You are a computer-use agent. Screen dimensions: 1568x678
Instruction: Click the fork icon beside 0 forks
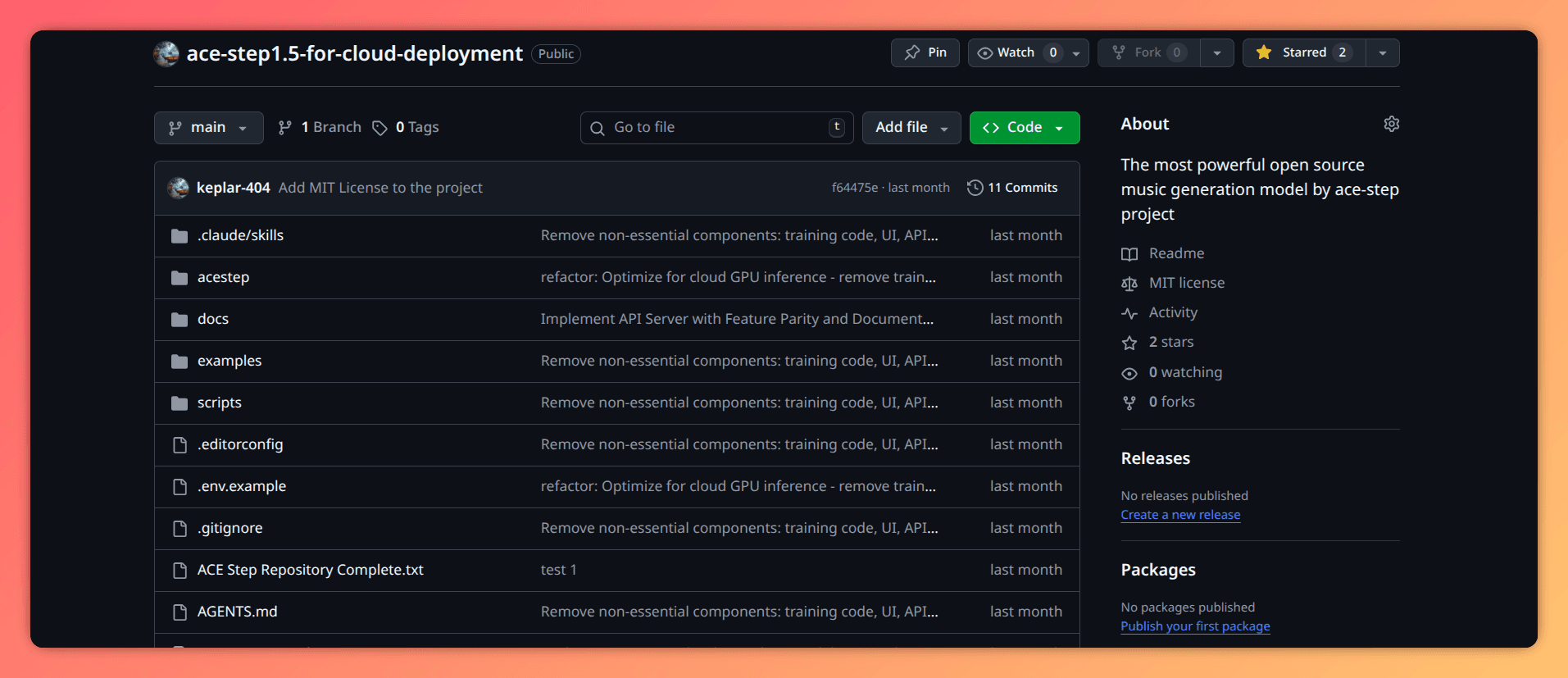pos(1129,403)
